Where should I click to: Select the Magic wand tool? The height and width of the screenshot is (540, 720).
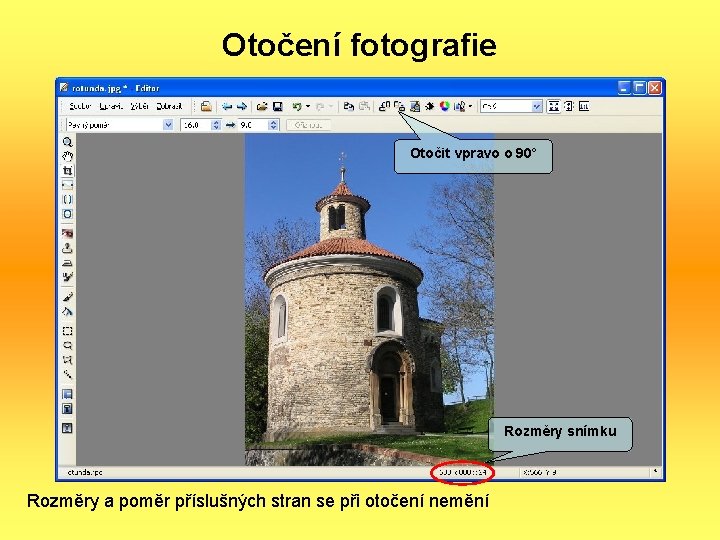point(68,374)
